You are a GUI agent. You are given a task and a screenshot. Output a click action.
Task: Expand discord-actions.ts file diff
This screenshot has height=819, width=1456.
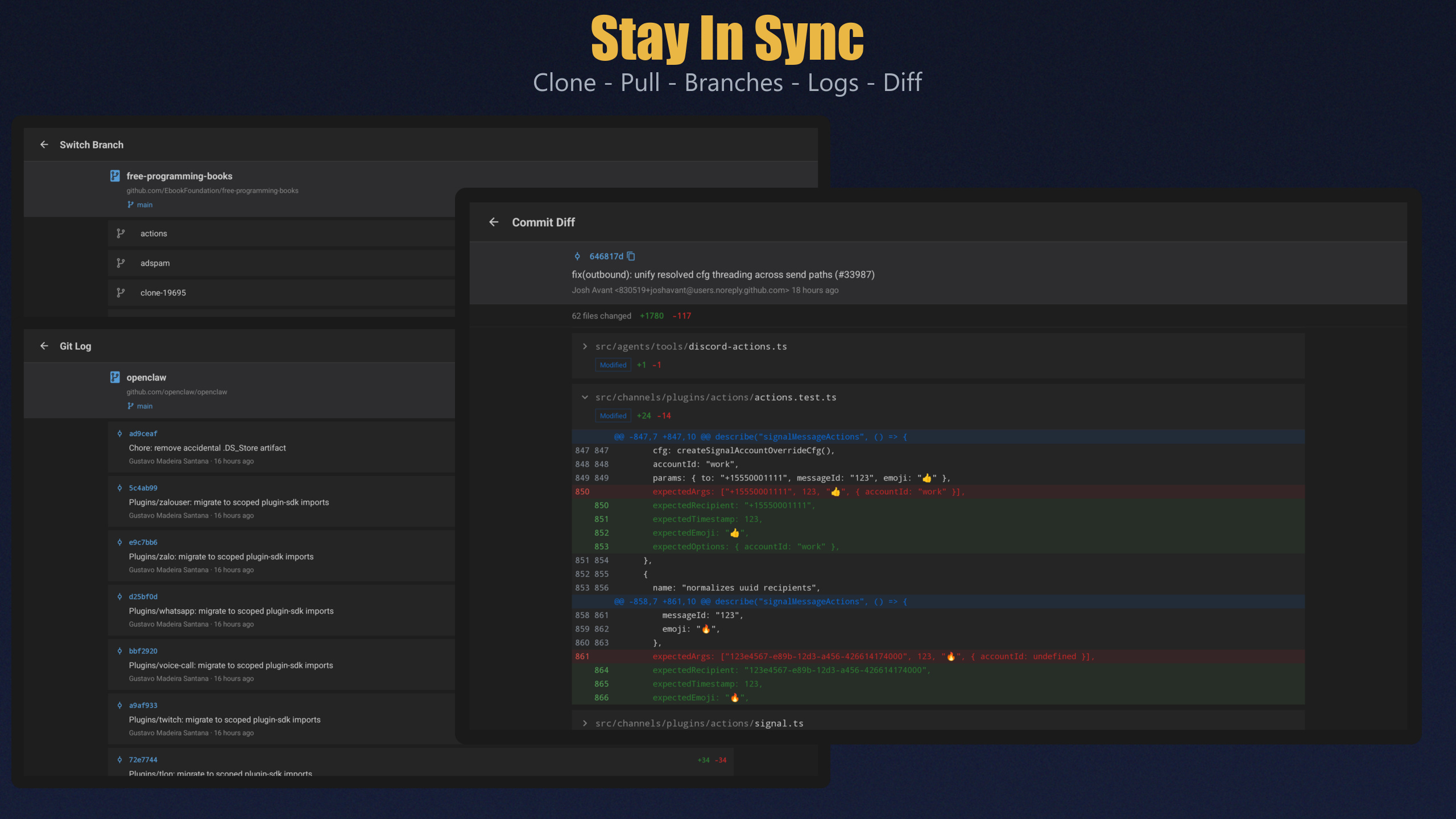click(x=585, y=346)
